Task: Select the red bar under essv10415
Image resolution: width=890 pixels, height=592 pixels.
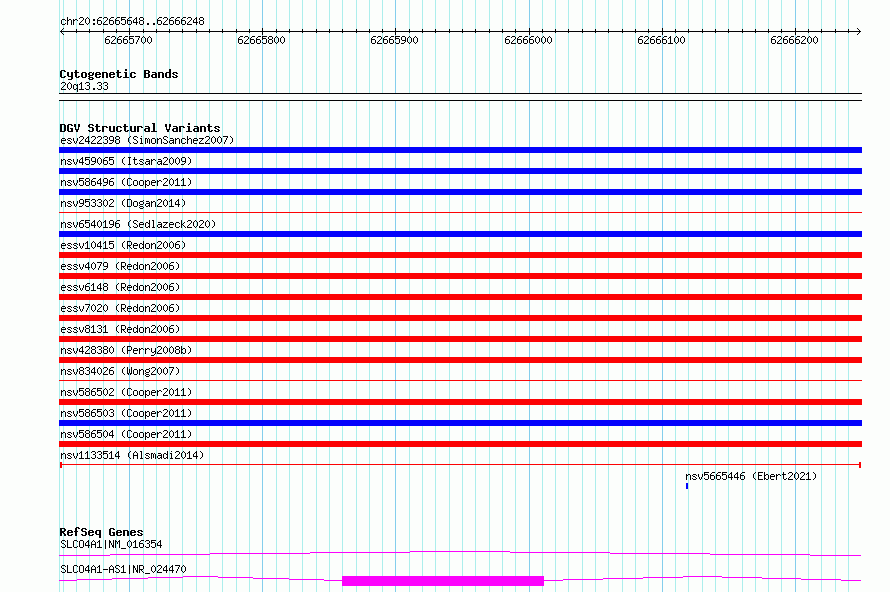Action: pos(460,255)
